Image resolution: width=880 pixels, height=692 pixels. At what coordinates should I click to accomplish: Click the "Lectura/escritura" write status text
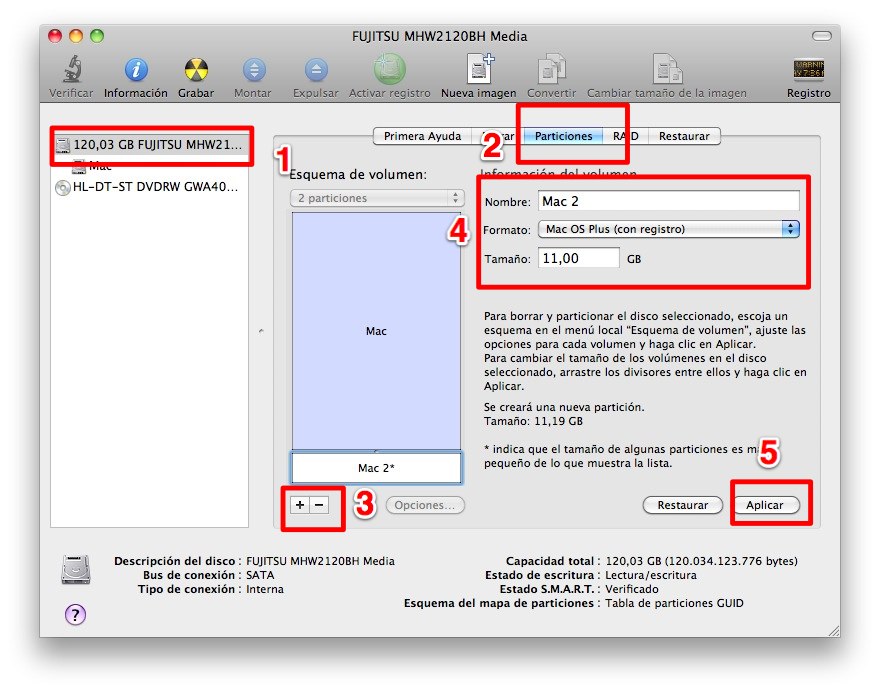651,575
